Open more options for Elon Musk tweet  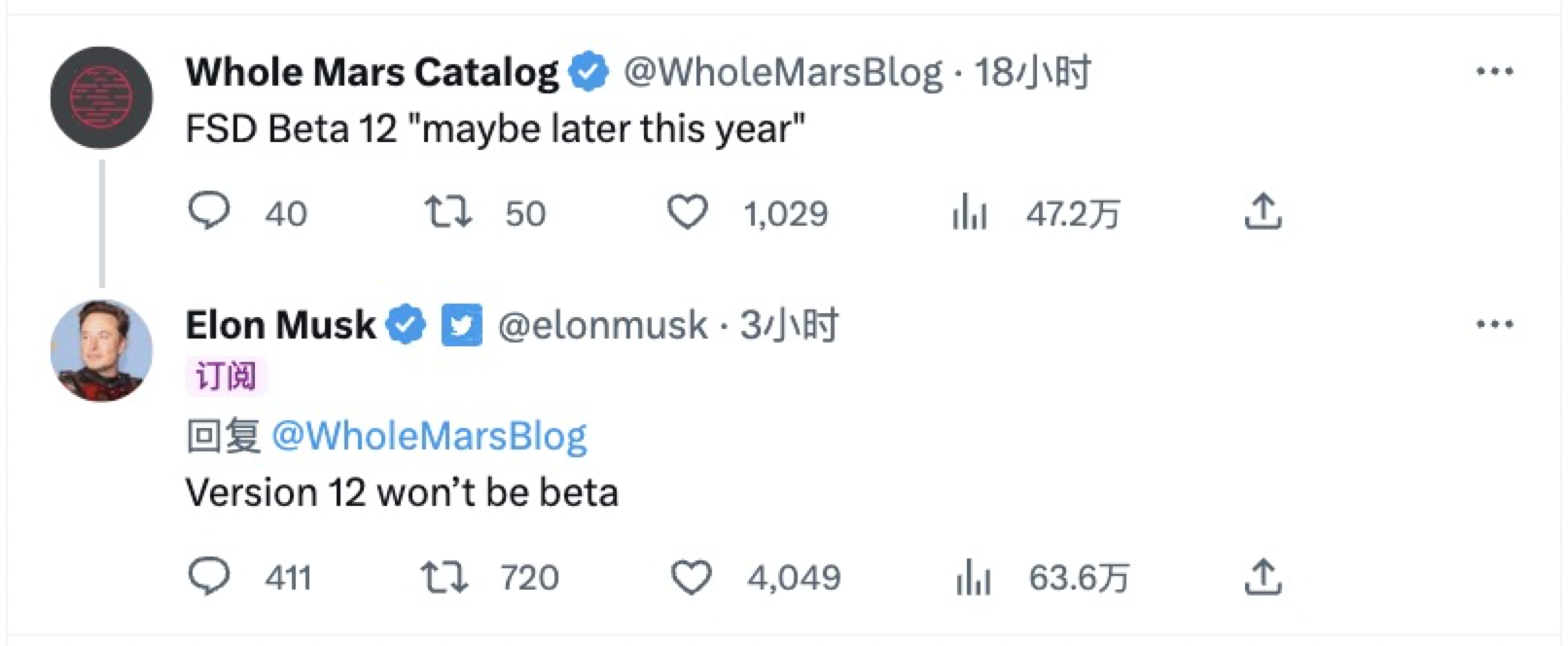[1494, 324]
